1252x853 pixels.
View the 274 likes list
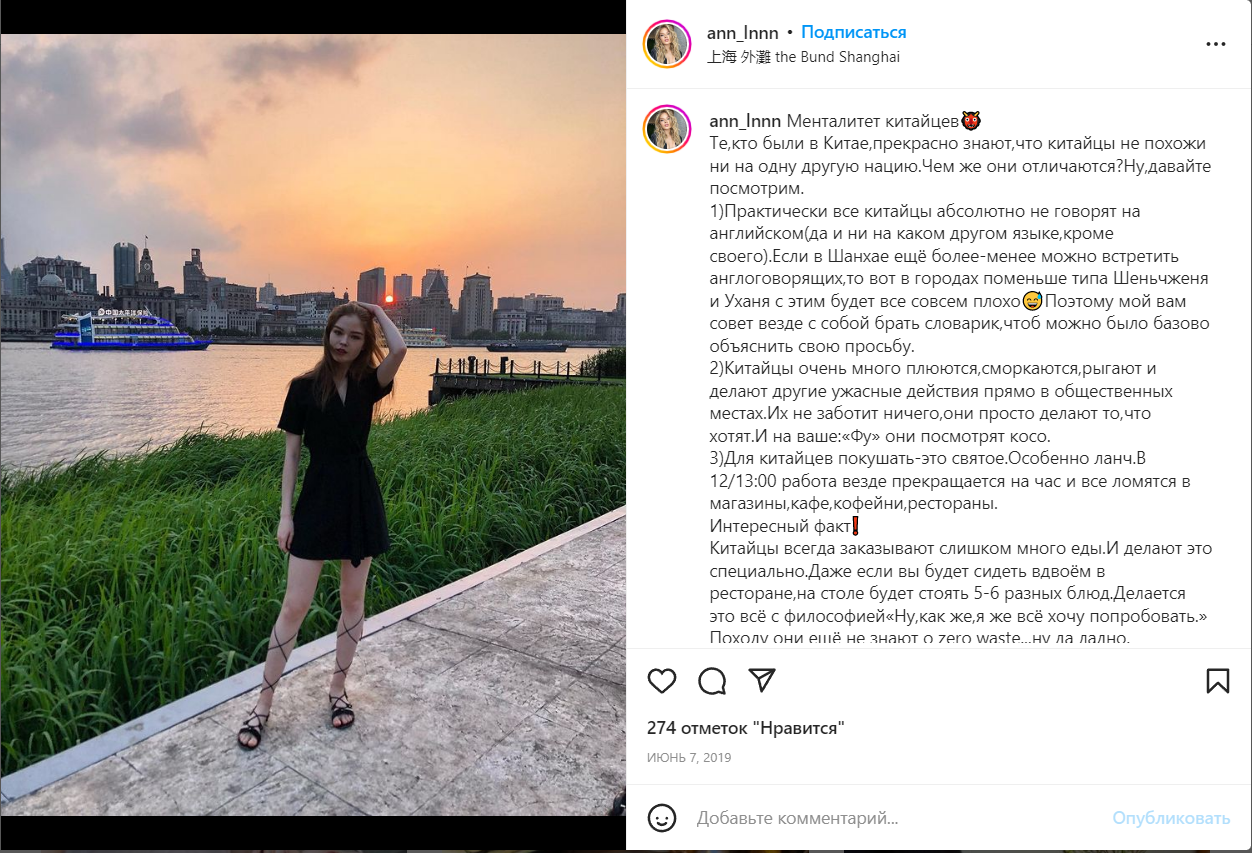(746, 728)
